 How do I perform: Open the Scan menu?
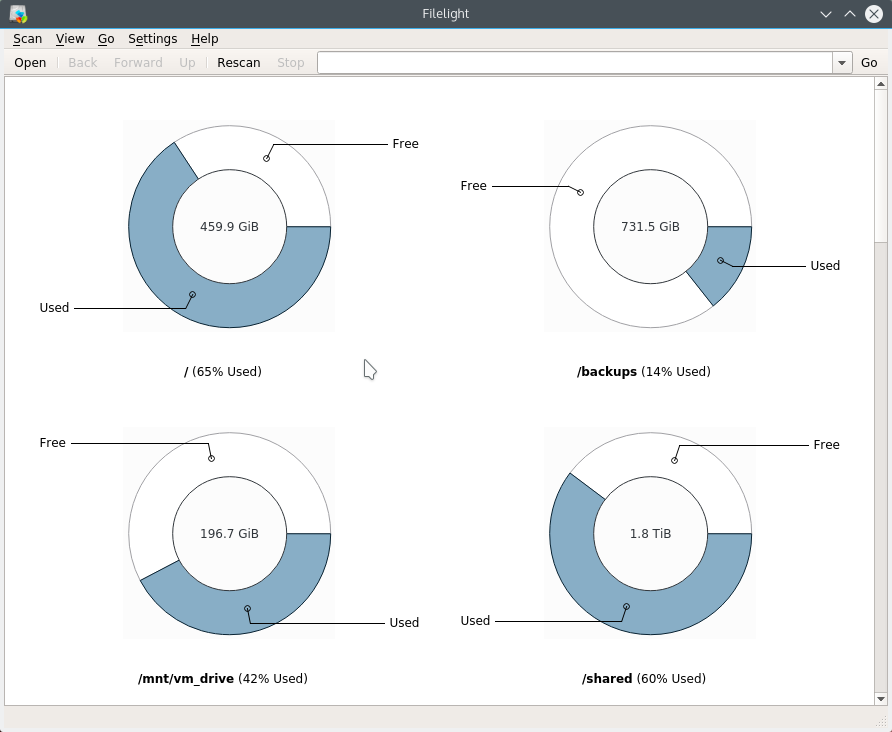click(x=27, y=38)
